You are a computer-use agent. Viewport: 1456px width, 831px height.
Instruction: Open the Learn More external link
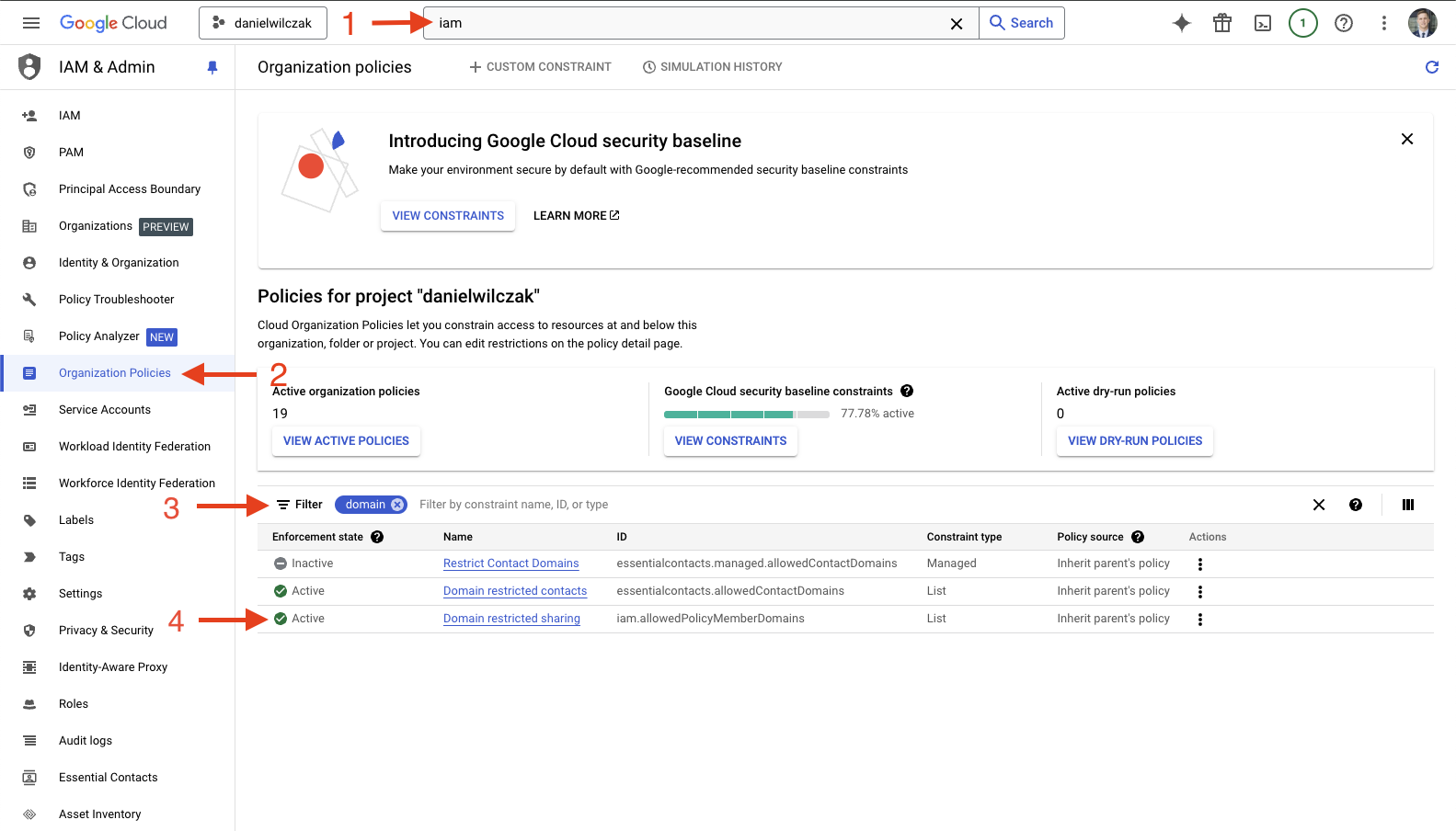tap(577, 216)
